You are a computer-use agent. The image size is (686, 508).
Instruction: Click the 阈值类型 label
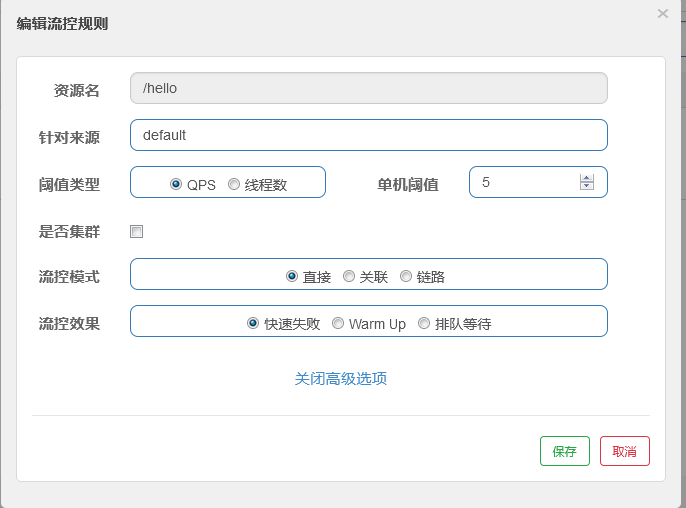point(70,185)
